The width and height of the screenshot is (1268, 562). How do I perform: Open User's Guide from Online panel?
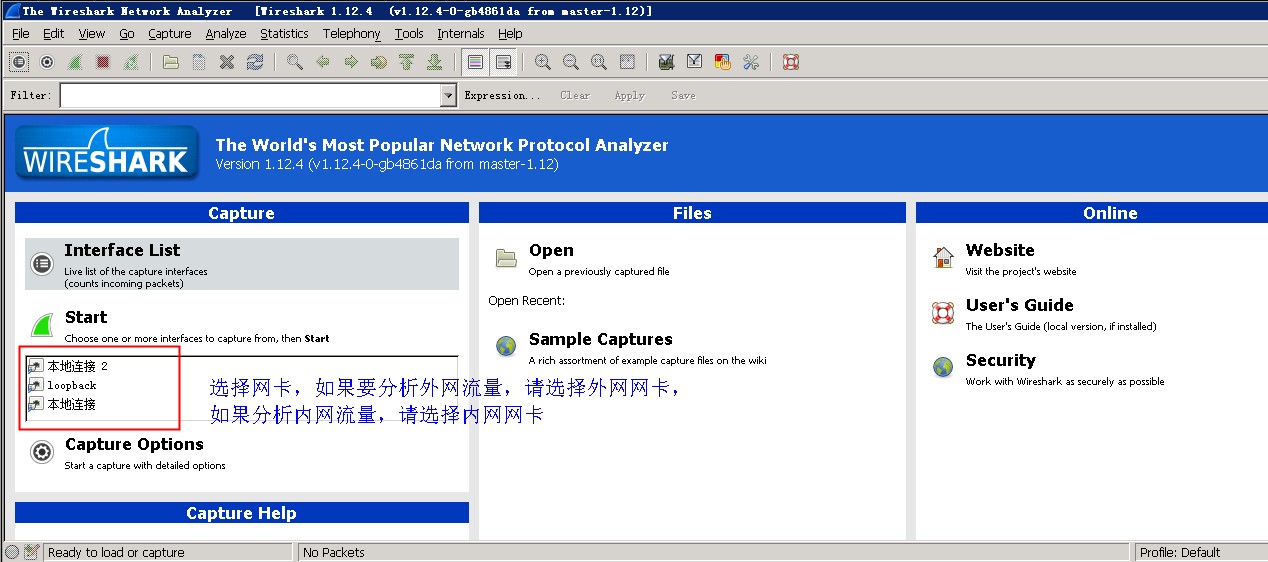pyautogui.click(x=1019, y=306)
